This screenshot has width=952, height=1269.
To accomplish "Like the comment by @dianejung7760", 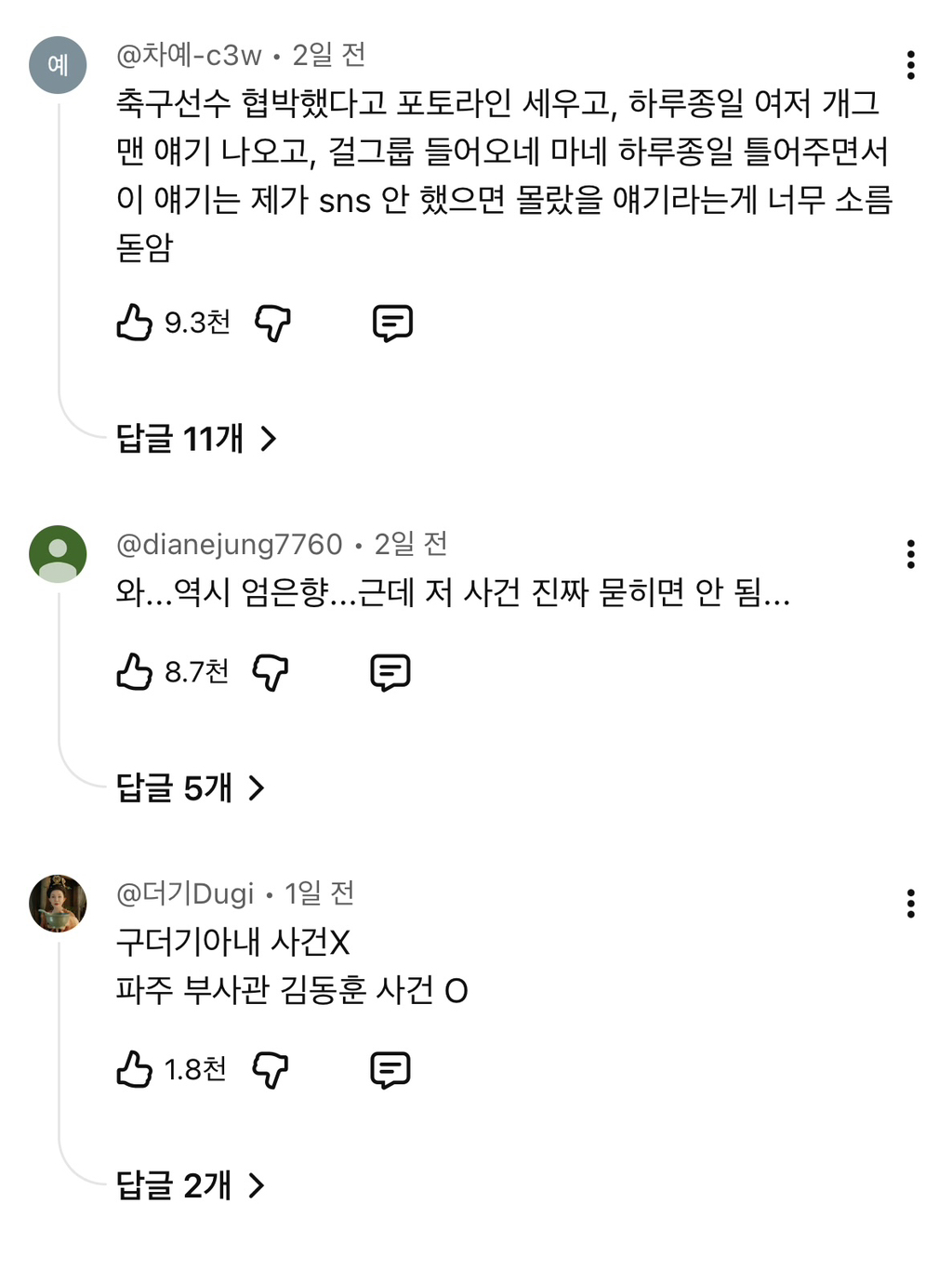I will (x=135, y=671).
